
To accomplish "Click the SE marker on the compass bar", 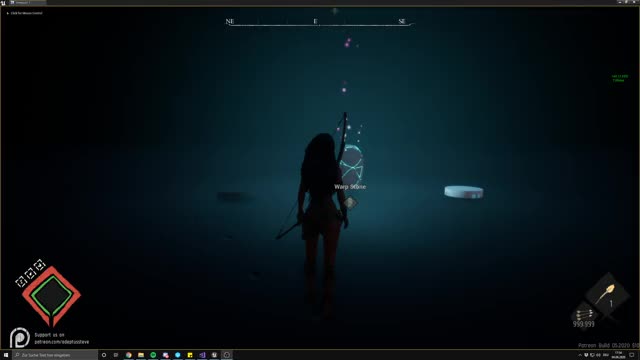I will [x=402, y=21].
